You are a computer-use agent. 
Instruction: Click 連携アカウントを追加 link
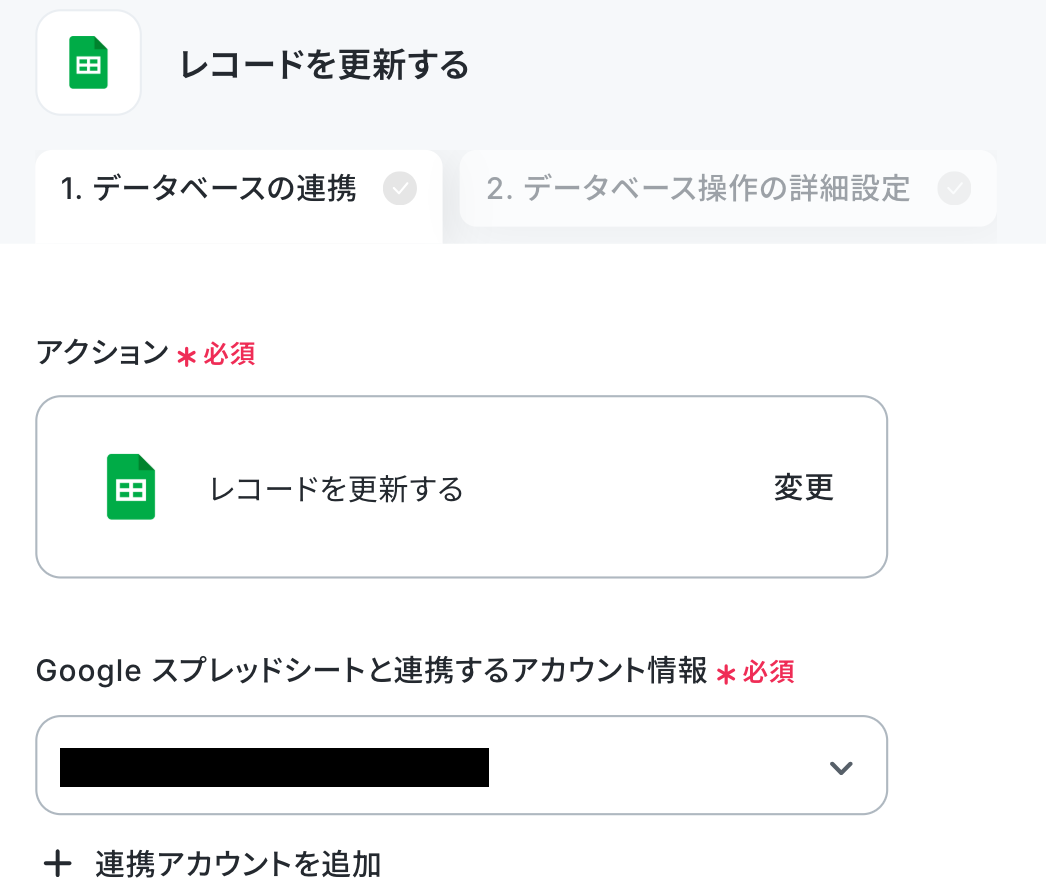(x=238, y=864)
